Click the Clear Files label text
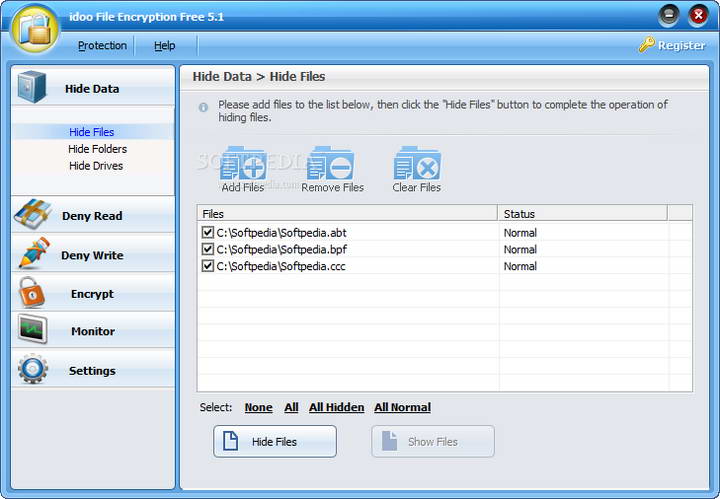Screen dimensions: 720x499 click(x=416, y=187)
